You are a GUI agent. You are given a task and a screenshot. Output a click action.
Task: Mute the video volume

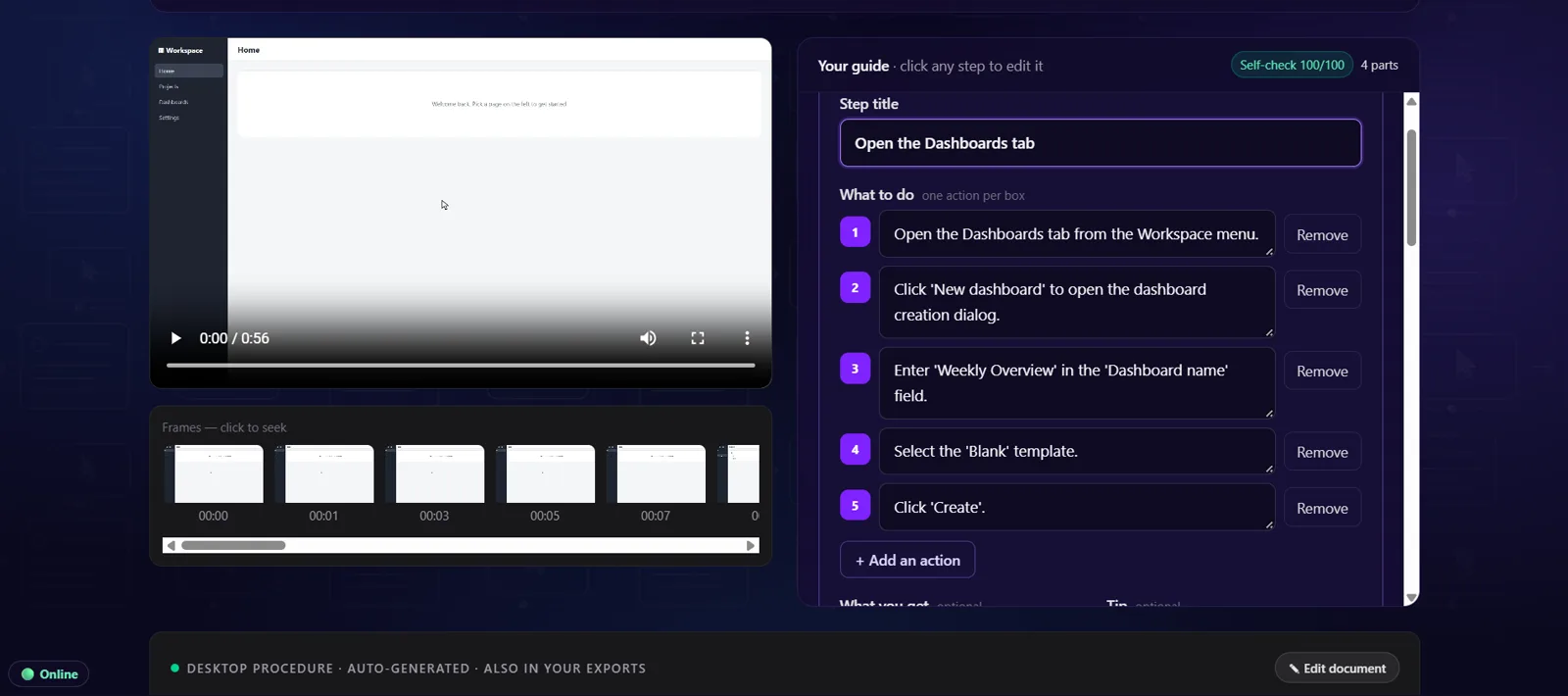point(648,338)
